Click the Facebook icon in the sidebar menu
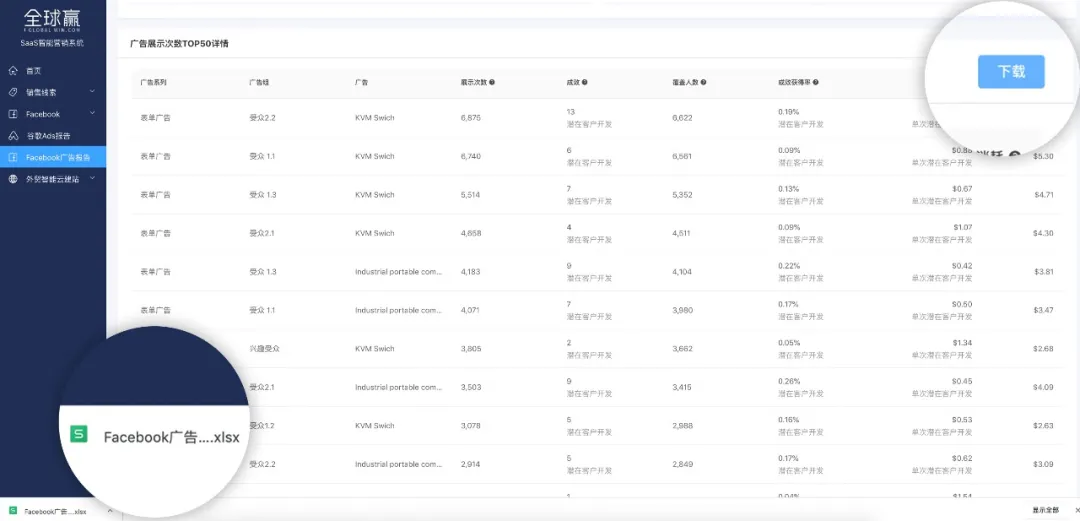The width and height of the screenshot is (1080, 521). click(13, 114)
